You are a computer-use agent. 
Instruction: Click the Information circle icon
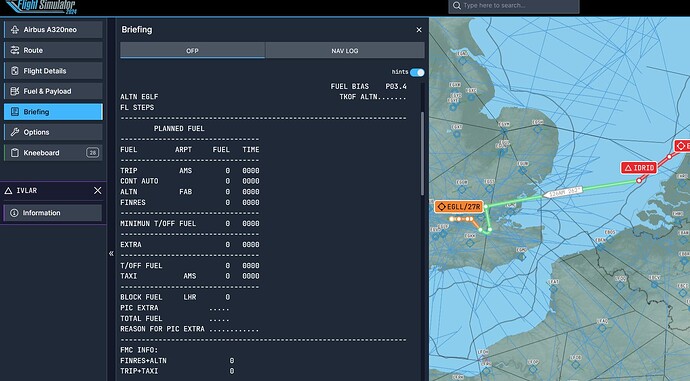click(x=14, y=213)
